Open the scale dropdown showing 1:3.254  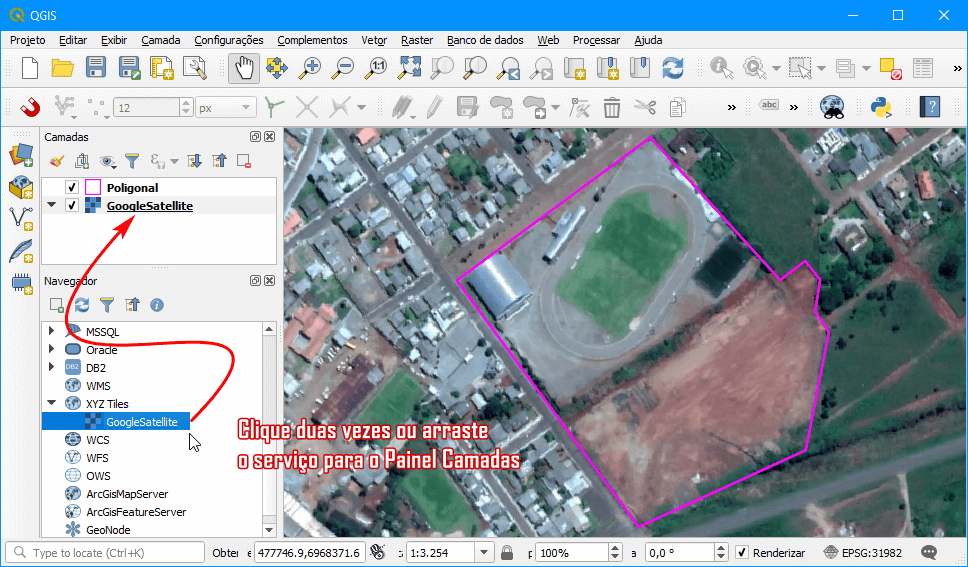point(485,553)
